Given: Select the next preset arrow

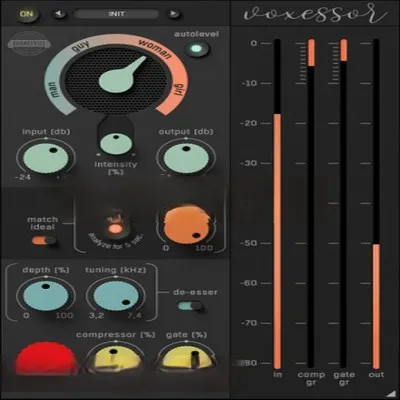Looking at the screenshot, I should [173, 14].
